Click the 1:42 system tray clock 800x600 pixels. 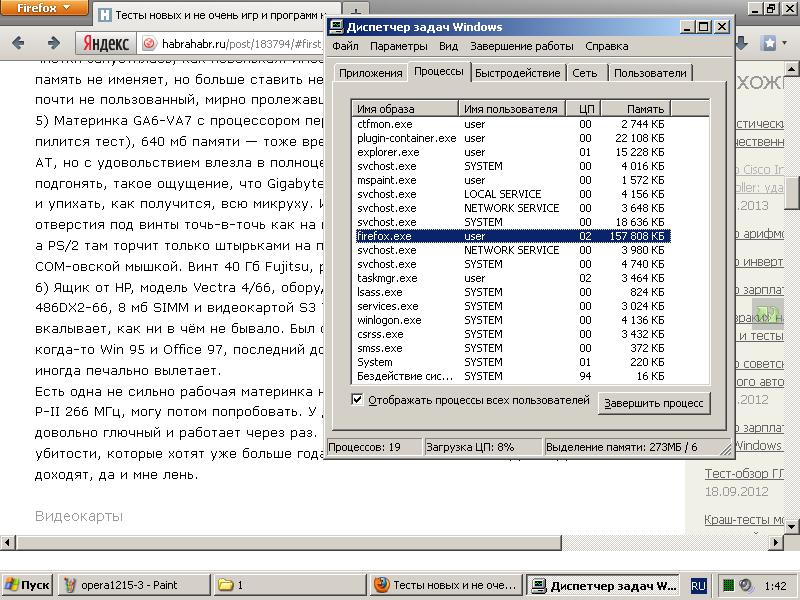coord(776,586)
